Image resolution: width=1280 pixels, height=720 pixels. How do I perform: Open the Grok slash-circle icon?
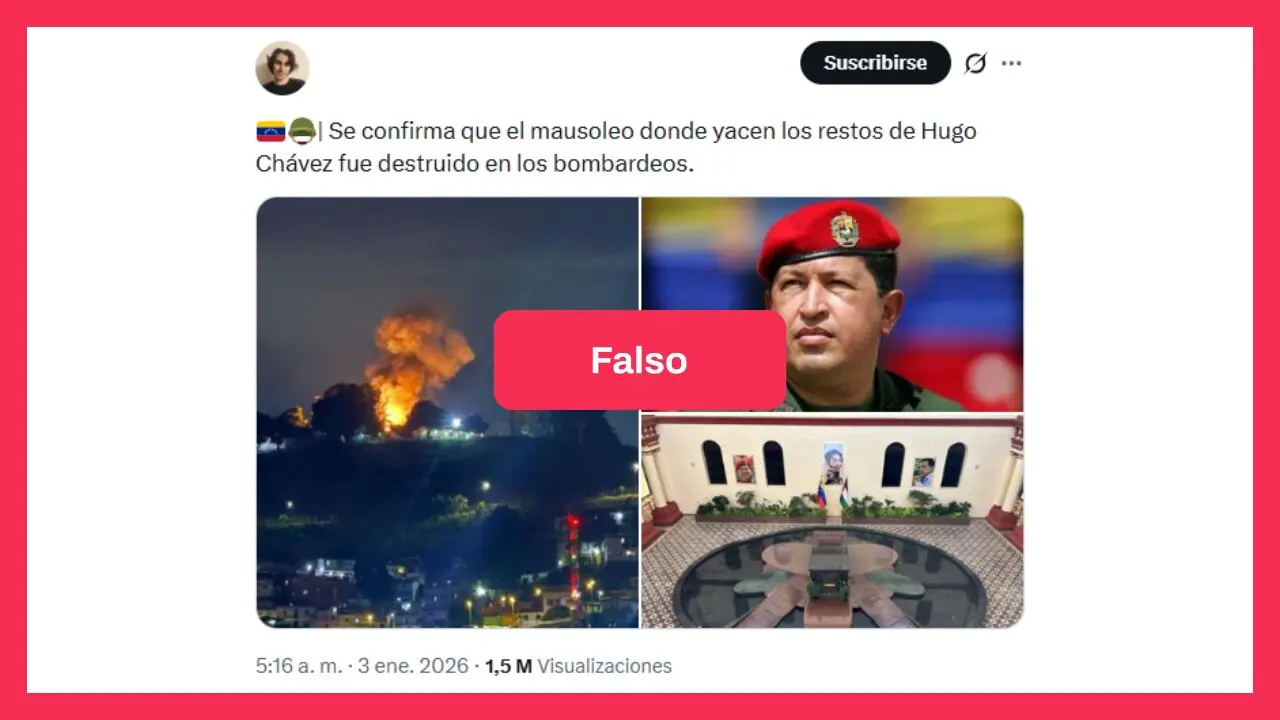click(975, 63)
